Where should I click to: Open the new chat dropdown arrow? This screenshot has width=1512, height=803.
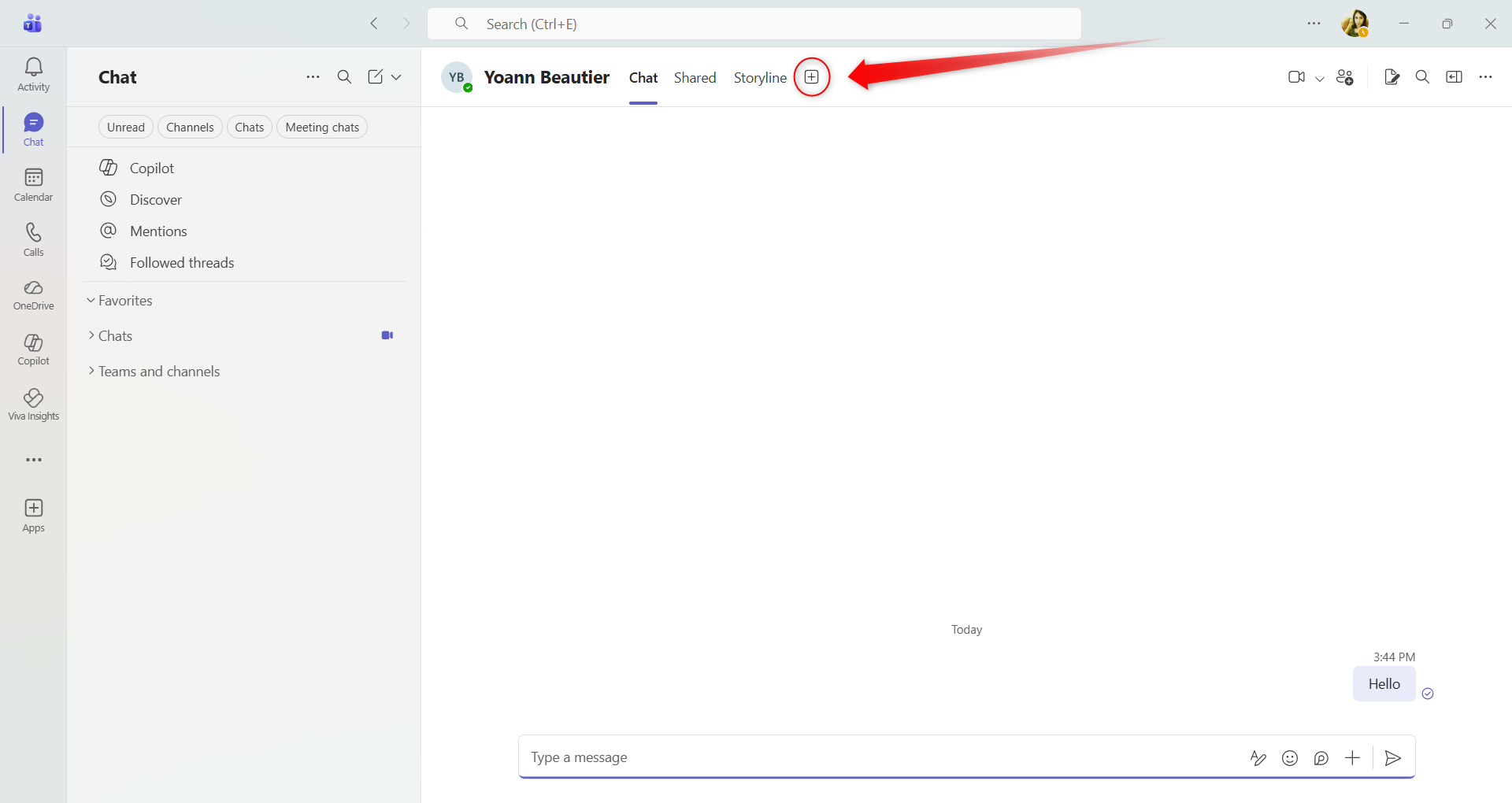coord(396,77)
